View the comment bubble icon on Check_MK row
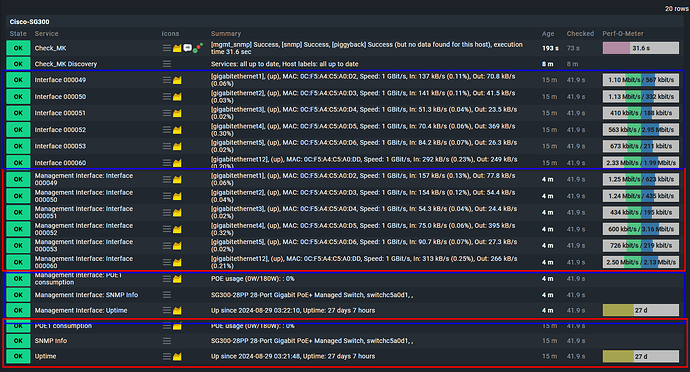 click(x=187, y=48)
